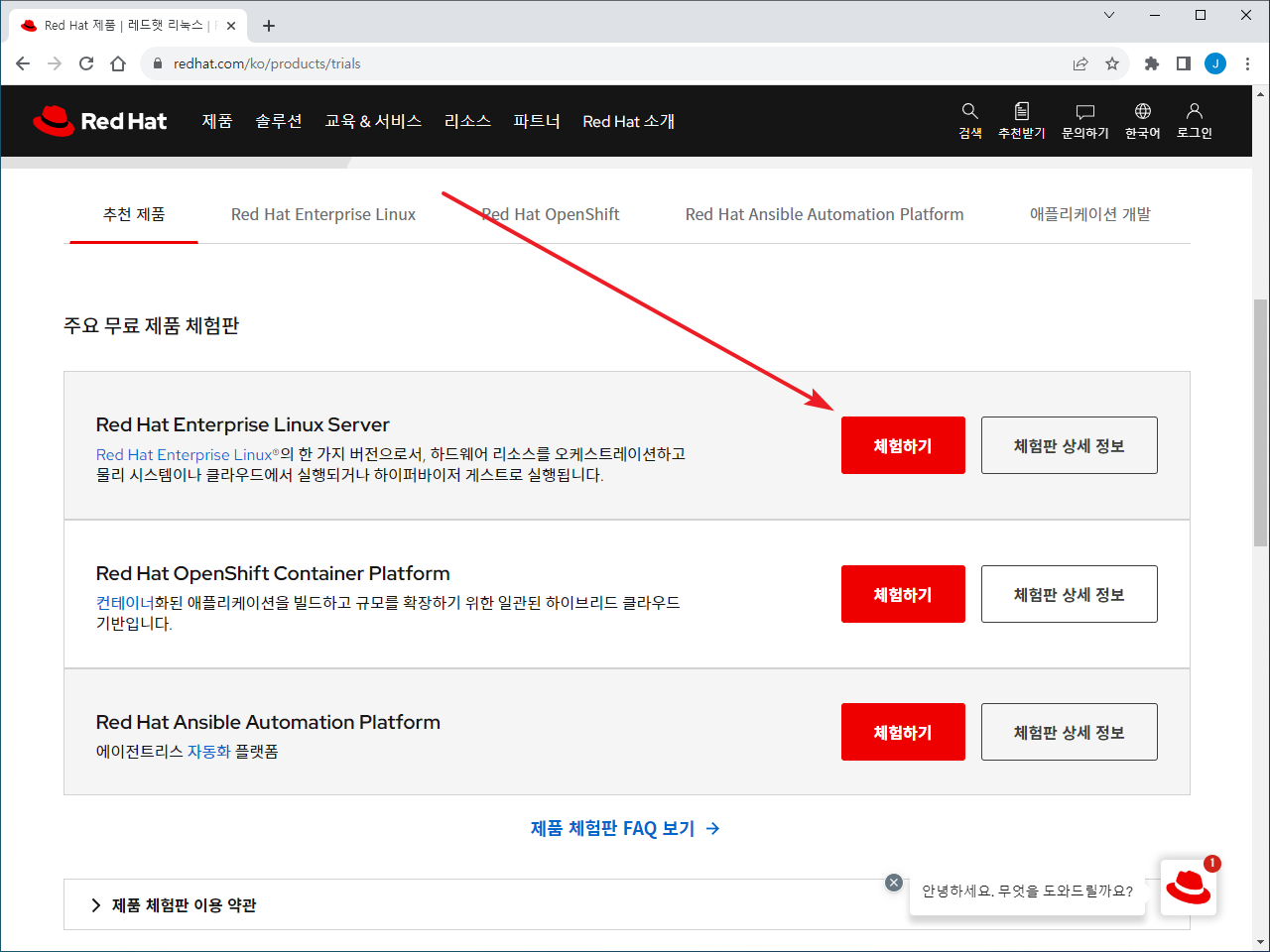
Task: Open a new browser tab
Action: pos(269,26)
